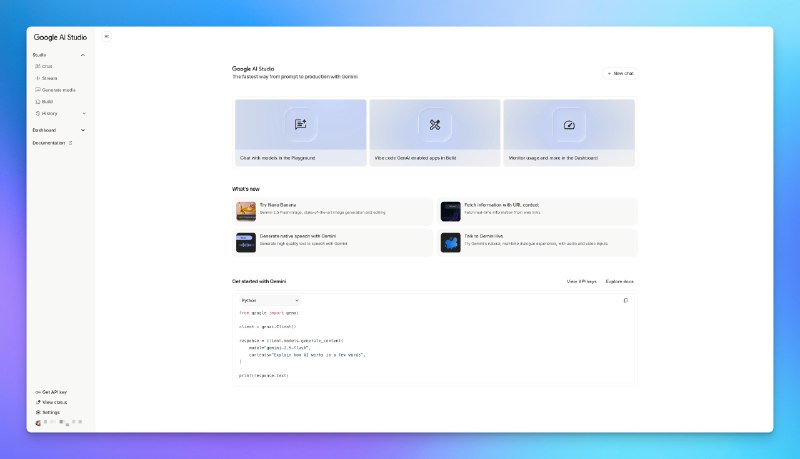Click the What's new heading

click(x=245, y=189)
